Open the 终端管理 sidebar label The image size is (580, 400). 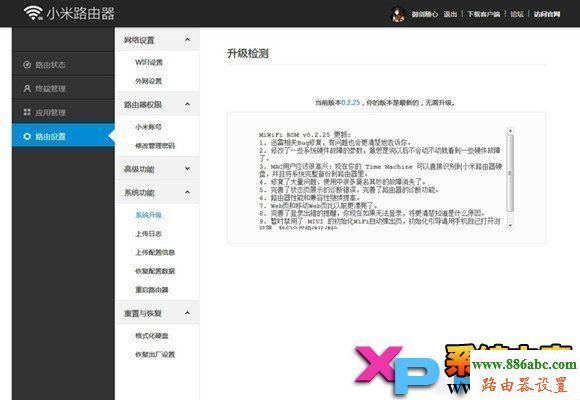(50, 89)
